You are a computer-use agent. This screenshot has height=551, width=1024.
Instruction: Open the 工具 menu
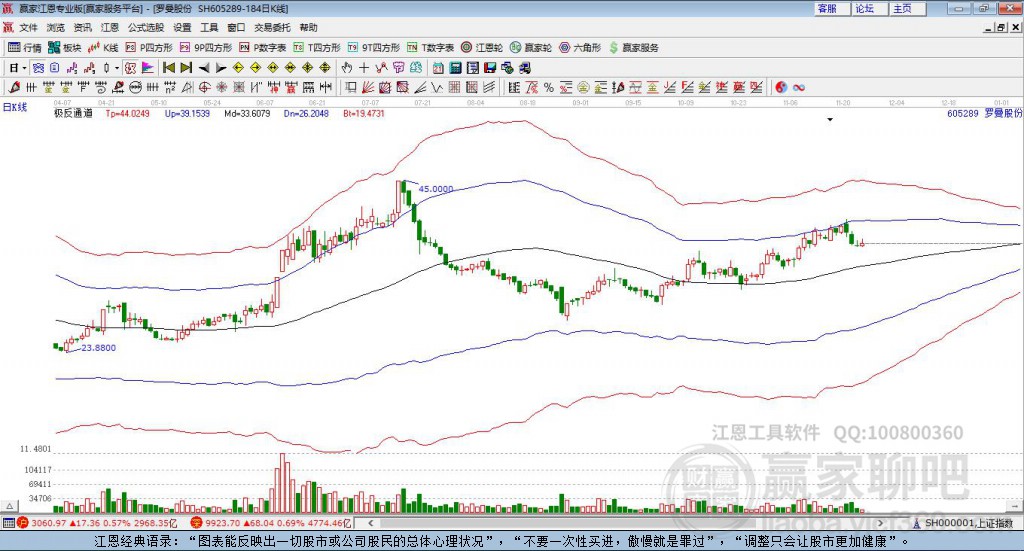(209, 27)
